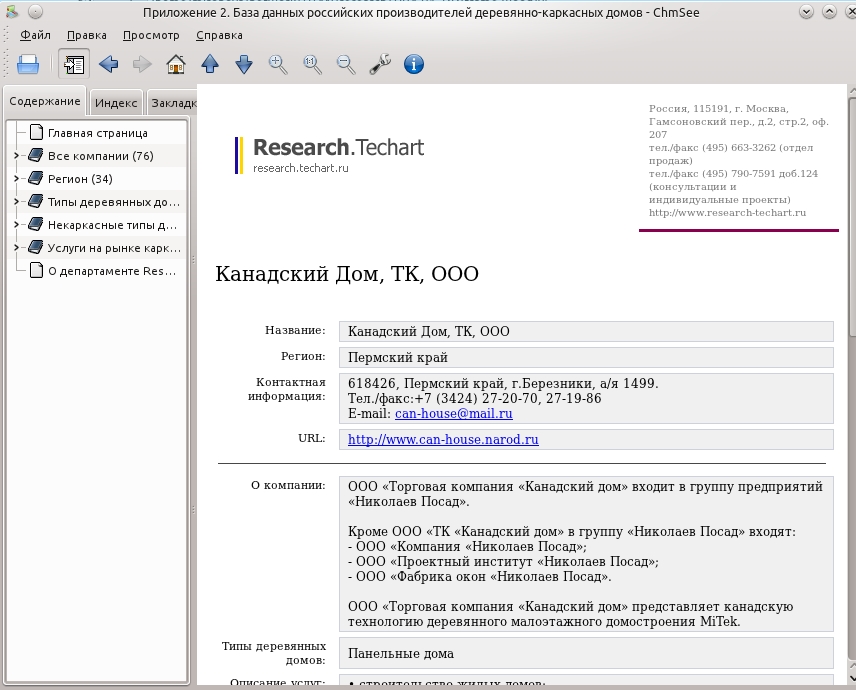Open the can-house@mail.ru email link
Viewport: 856px width, 690px height.
pyautogui.click(x=454, y=414)
